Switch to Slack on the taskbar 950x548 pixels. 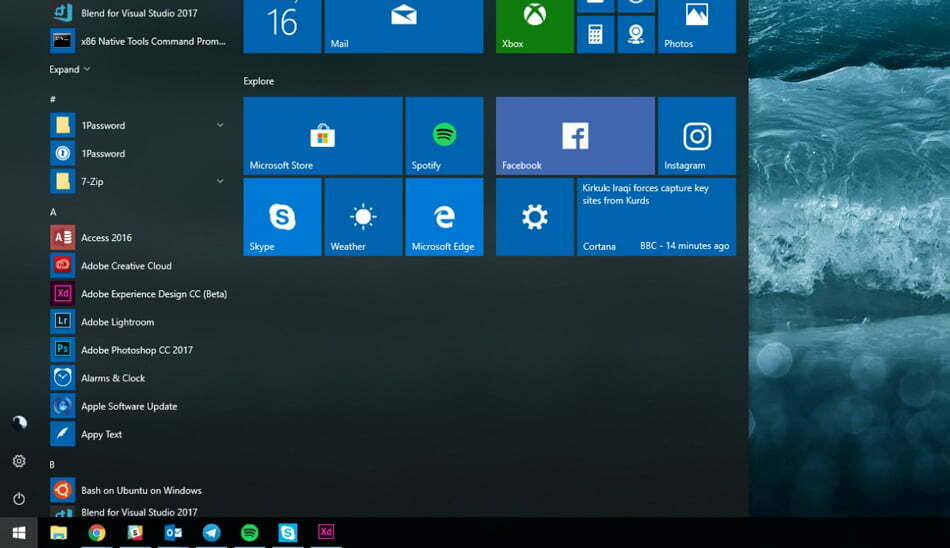(135, 532)
